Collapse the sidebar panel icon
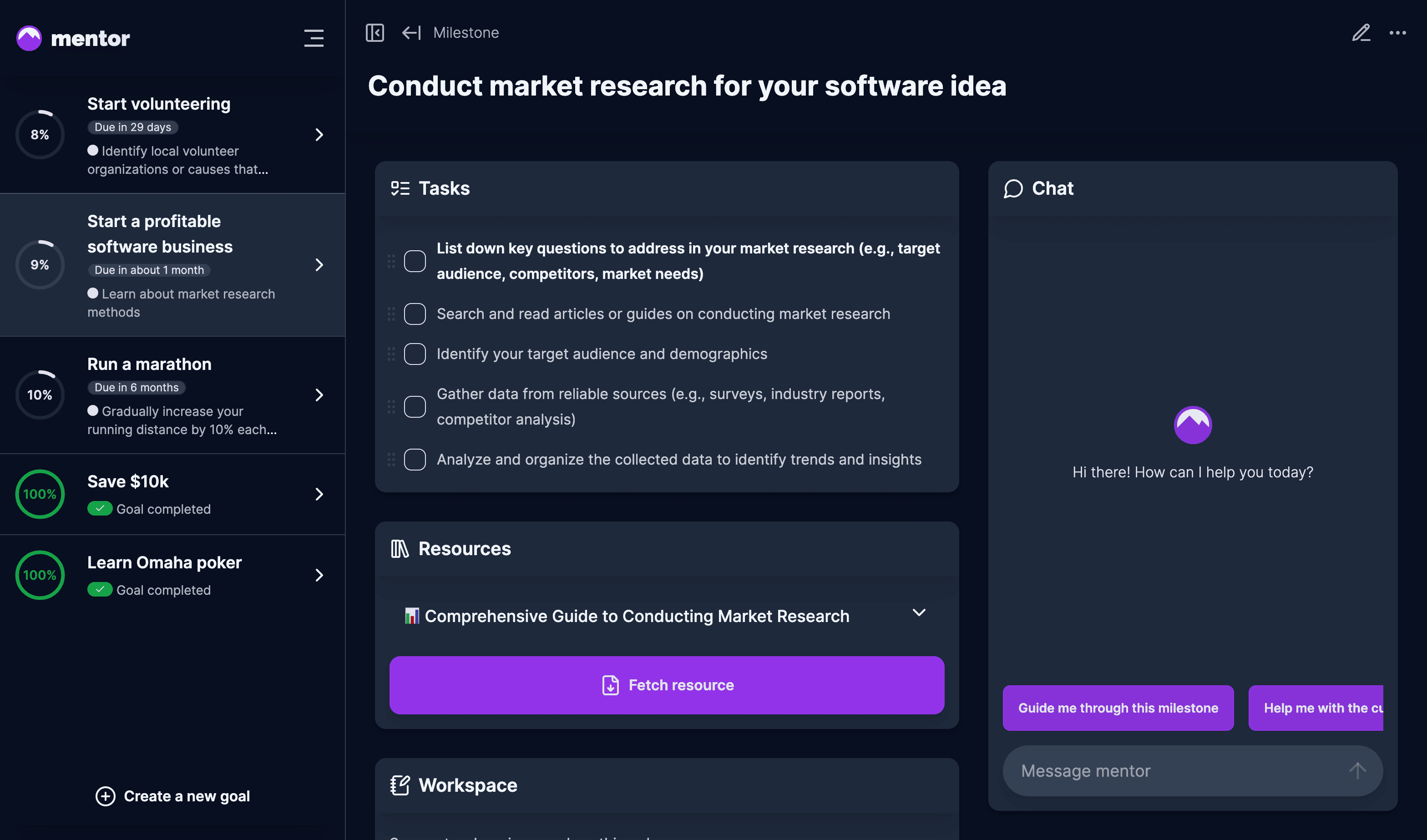Screen dimensions: 1427x840 pyautogui.click(x=374, y=33)
